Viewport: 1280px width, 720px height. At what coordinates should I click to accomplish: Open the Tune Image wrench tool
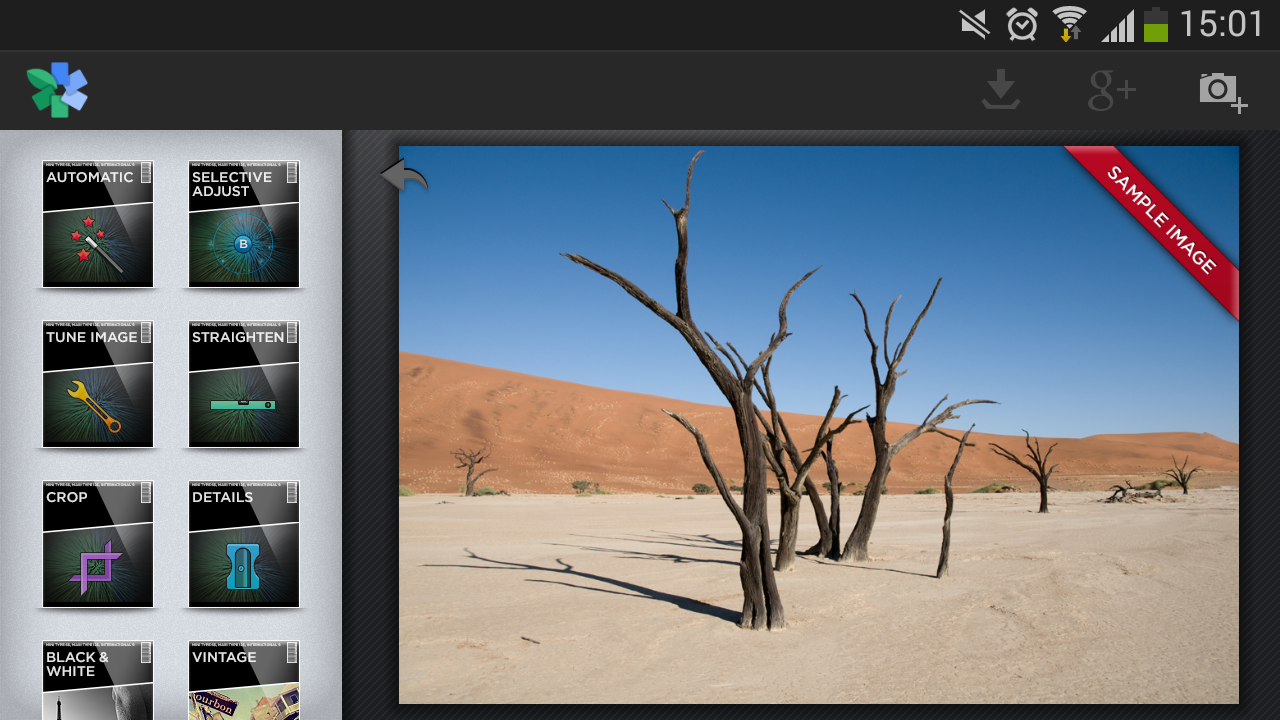(98, 384)
